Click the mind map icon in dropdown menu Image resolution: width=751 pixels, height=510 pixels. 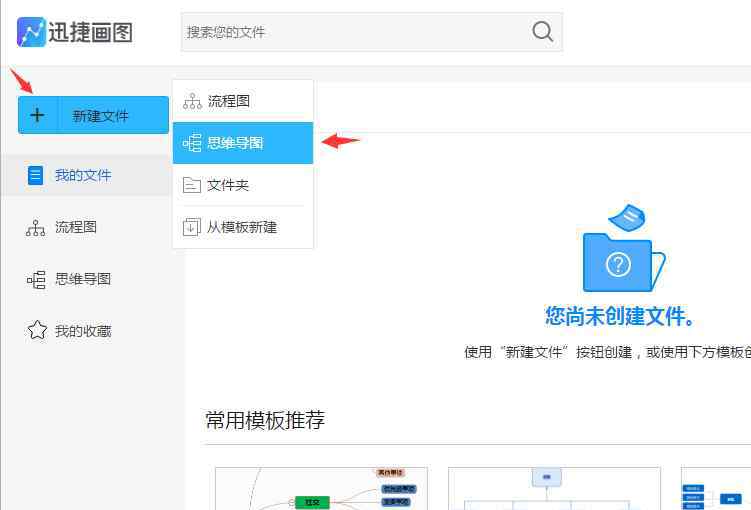[x=192, y=143]
